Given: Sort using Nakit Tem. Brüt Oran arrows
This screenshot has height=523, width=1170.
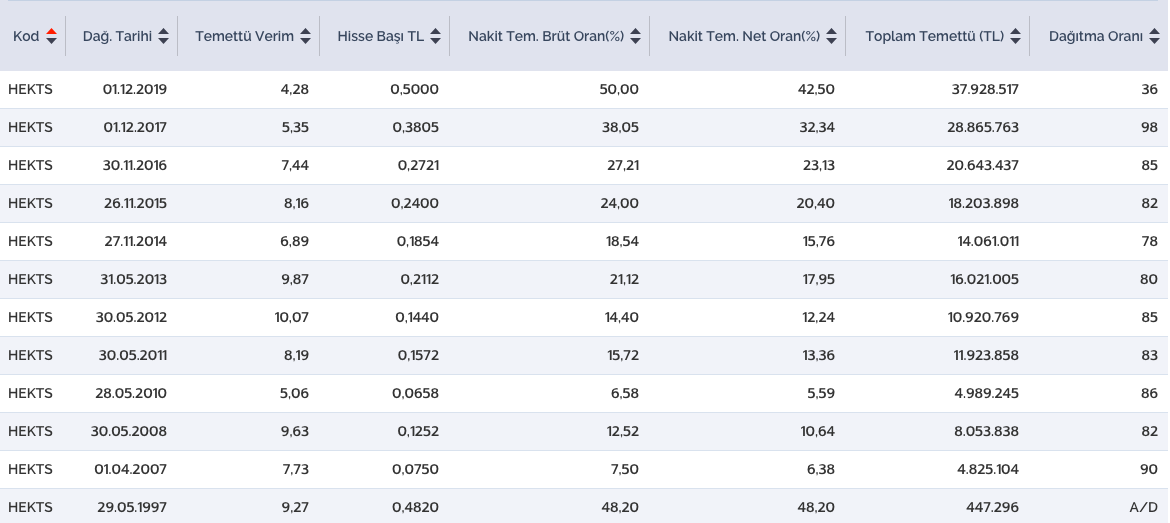Looking at the screenshot, I should coord(636,36).
